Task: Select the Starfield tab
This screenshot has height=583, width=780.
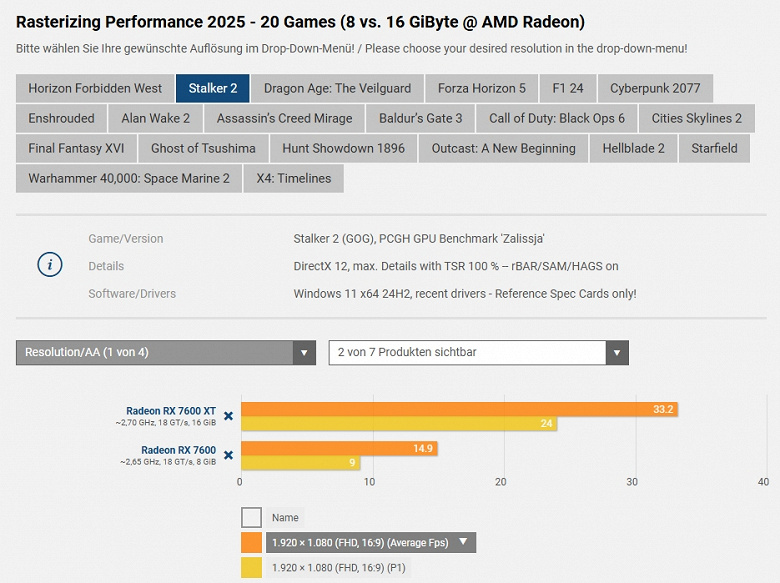Action: click(714, 148)
